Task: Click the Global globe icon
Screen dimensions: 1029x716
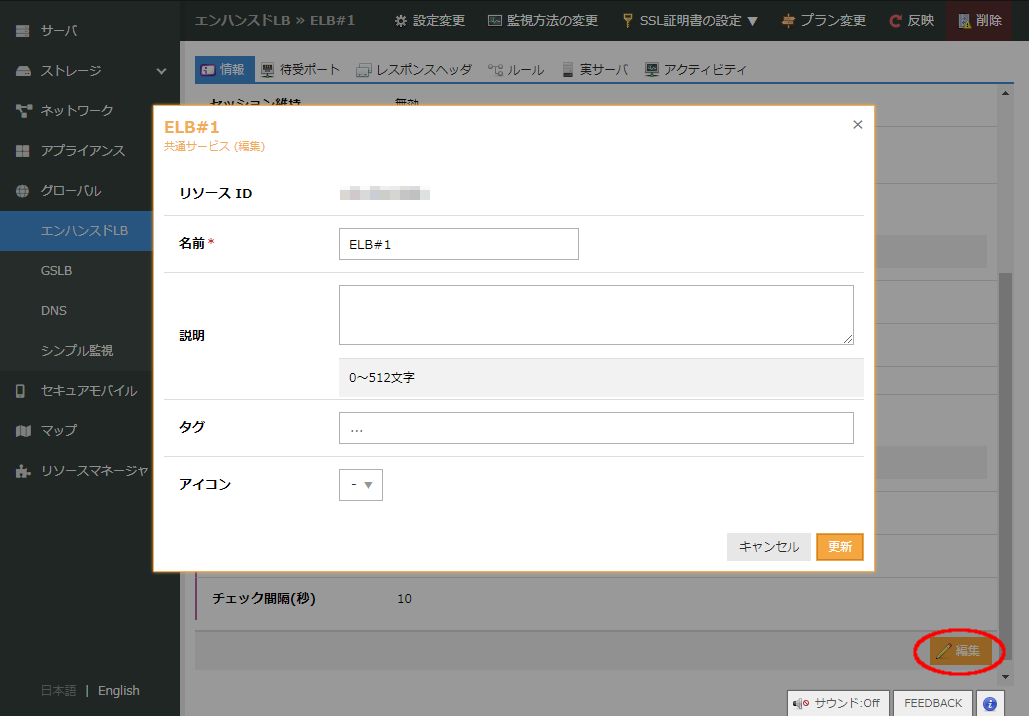Action: click(x=23, y=191)
